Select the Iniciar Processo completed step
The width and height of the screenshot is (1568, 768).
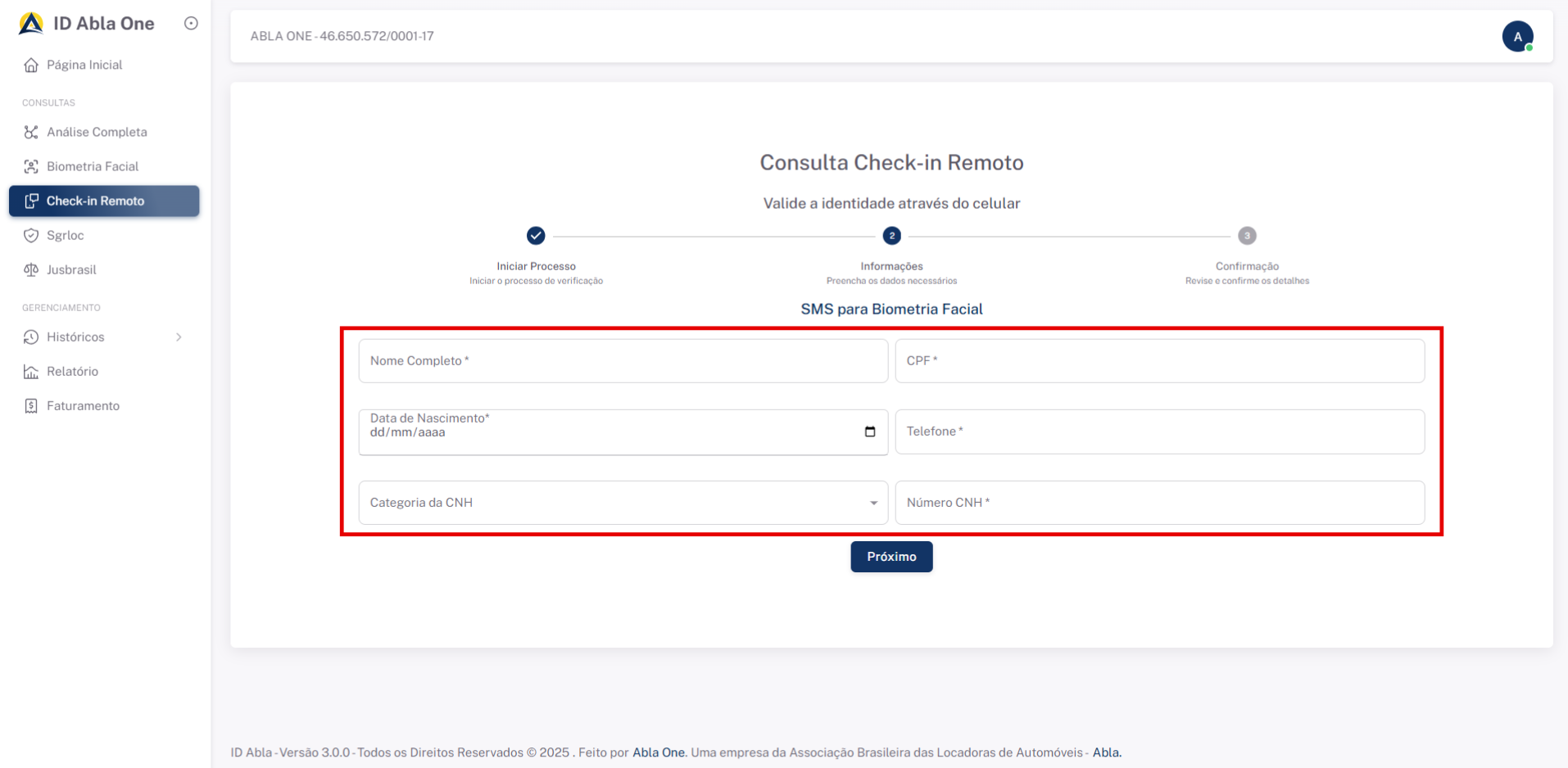[536, 236]
